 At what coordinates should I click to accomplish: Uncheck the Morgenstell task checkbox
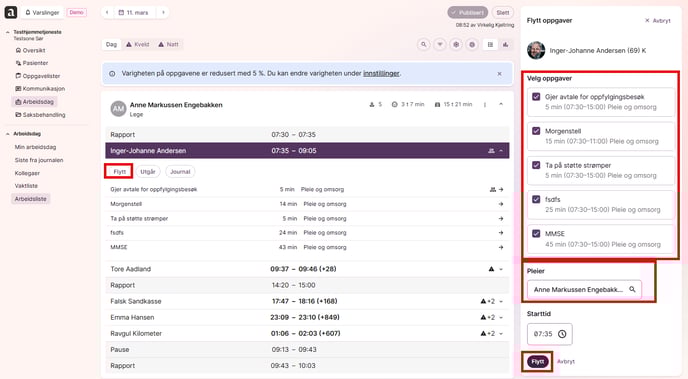(x=536, y=131)
